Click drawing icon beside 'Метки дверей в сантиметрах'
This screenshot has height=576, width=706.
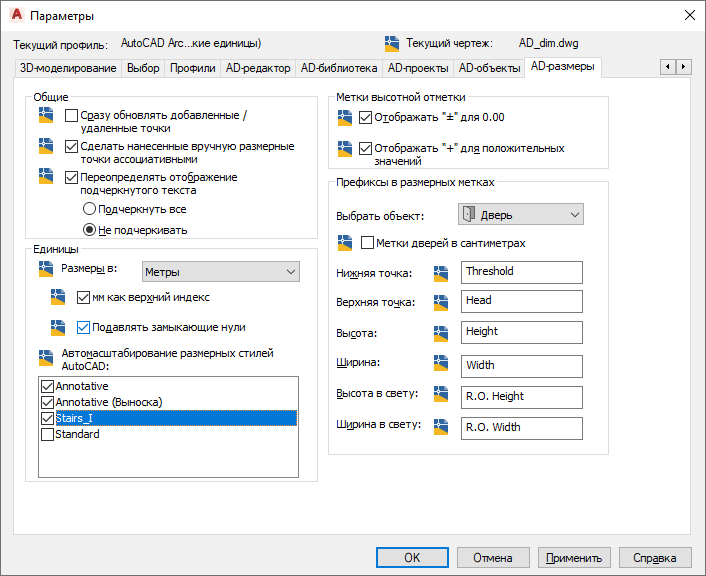point(345,243)
